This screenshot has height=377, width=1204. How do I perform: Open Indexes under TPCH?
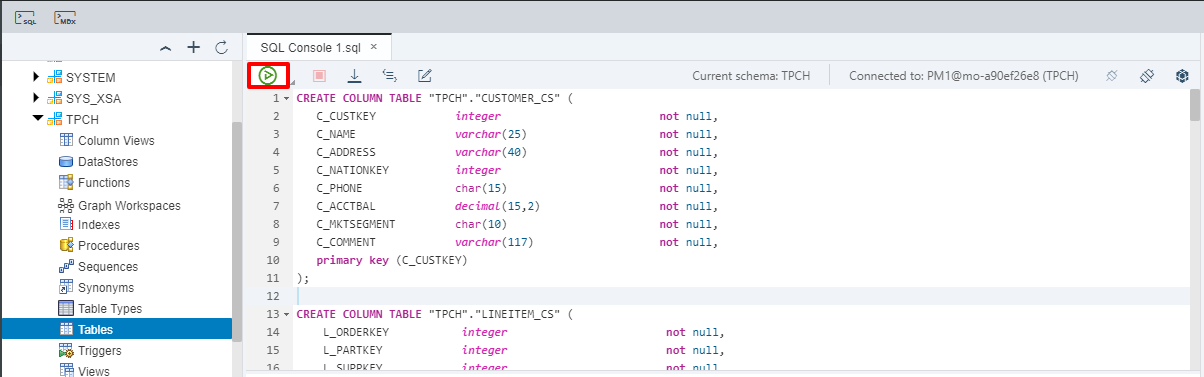[99, 224]
